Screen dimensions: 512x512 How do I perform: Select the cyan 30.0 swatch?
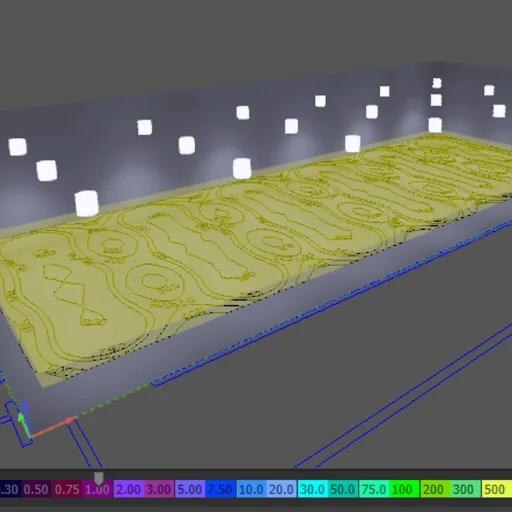click(x=312, y=489)
